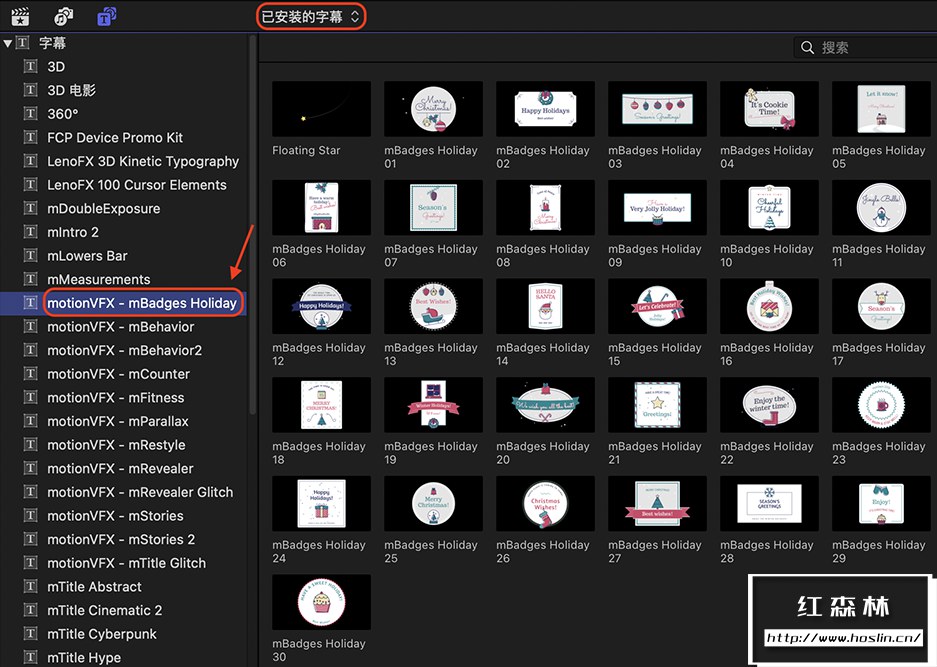Select mBadges Holiday 20 thumbnail
Screen dimensions: 937x667
(x=546, y=405)
